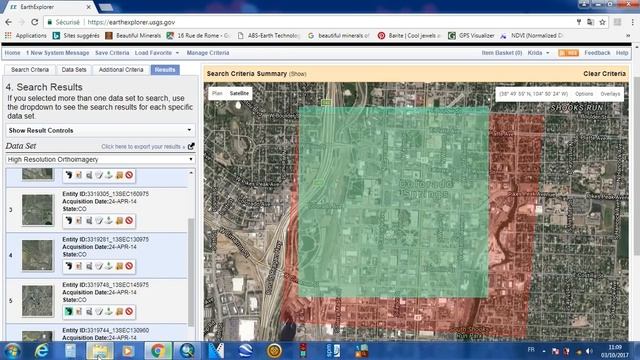This screenshot has width=640, height=360.
Task: Switch the map to Satellite view
Action: coord(239,93)
